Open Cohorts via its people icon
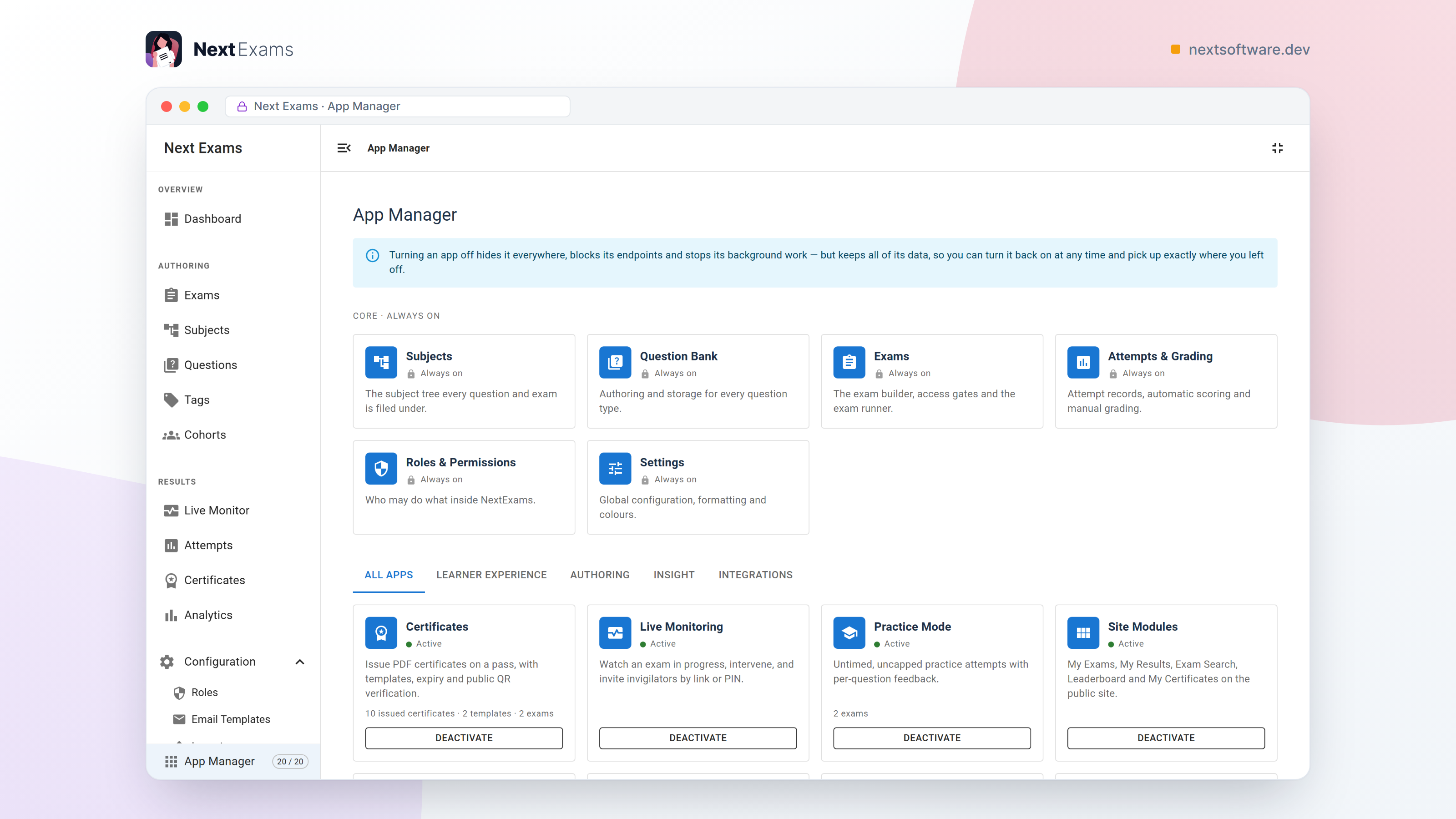This screenshot has width=1456, height=819. point(171,435)
